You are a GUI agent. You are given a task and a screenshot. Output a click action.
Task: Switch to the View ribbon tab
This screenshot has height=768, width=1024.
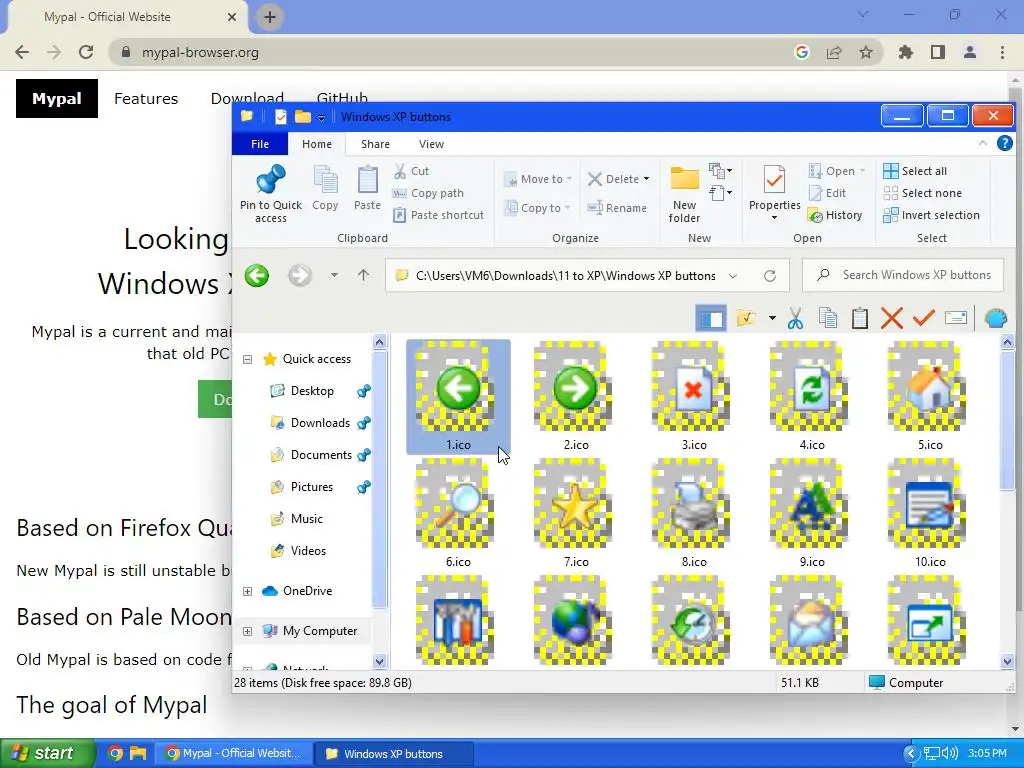tap(431, 144)
